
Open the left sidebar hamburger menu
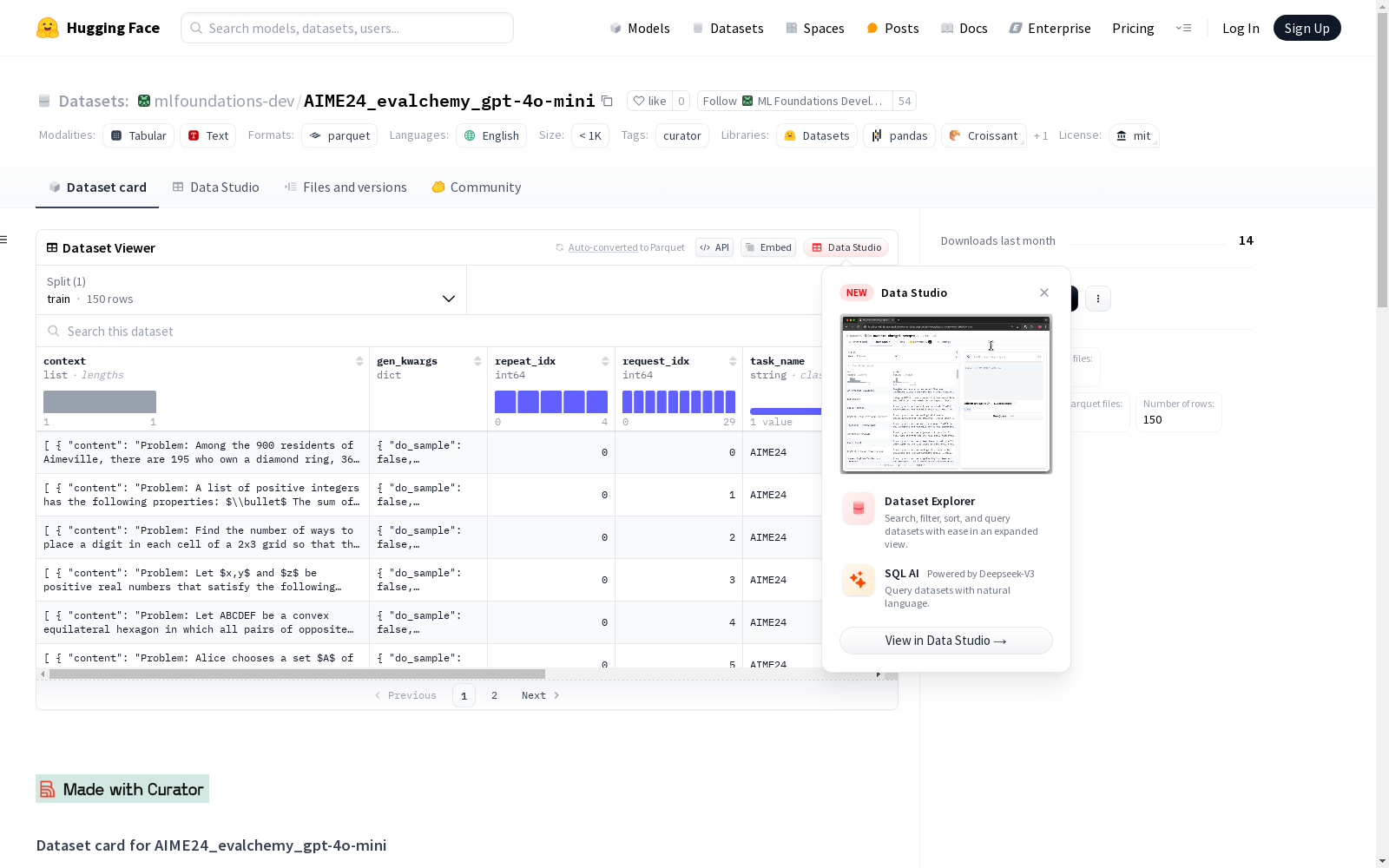pyautogui.click(x=4, y=240)
